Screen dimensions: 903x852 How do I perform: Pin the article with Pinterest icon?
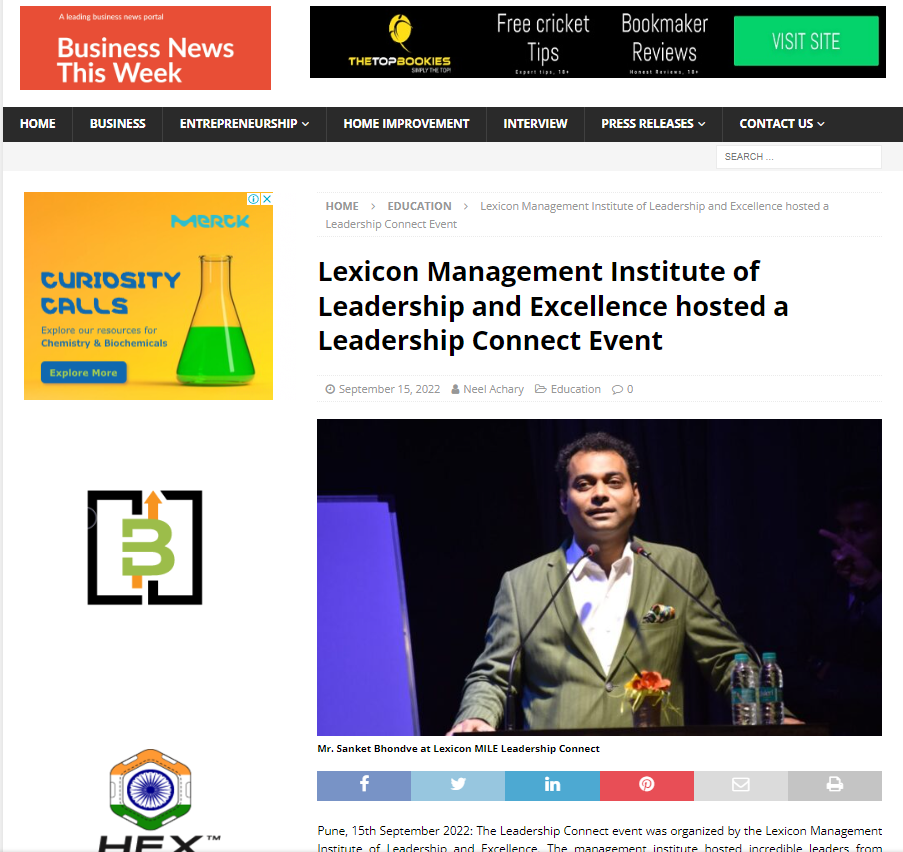(x=647, y=785)
